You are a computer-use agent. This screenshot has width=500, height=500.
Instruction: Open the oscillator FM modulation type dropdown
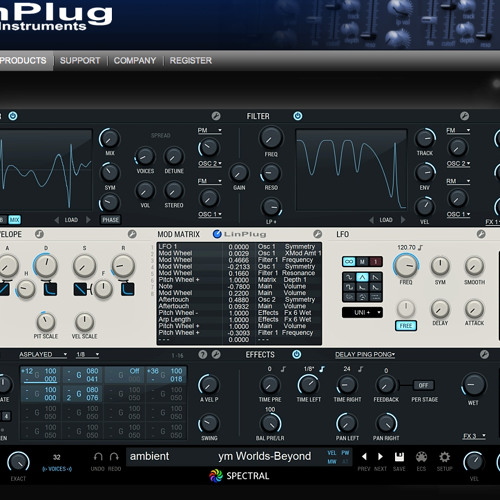tap(210, 181)
